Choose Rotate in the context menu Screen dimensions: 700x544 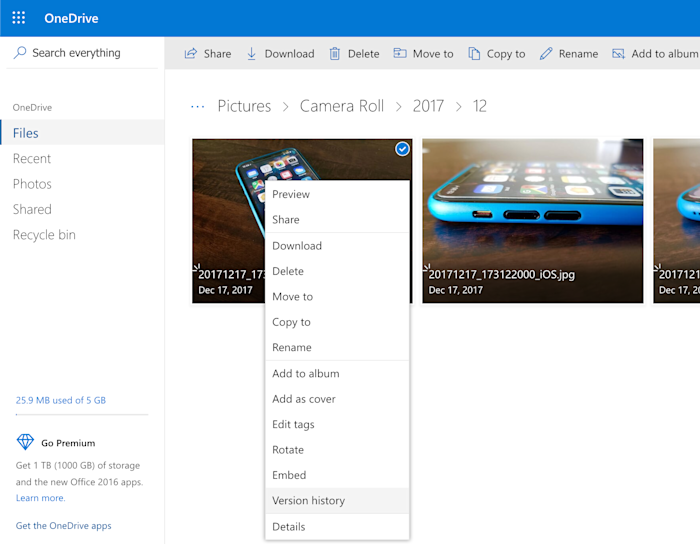point(337,450)
